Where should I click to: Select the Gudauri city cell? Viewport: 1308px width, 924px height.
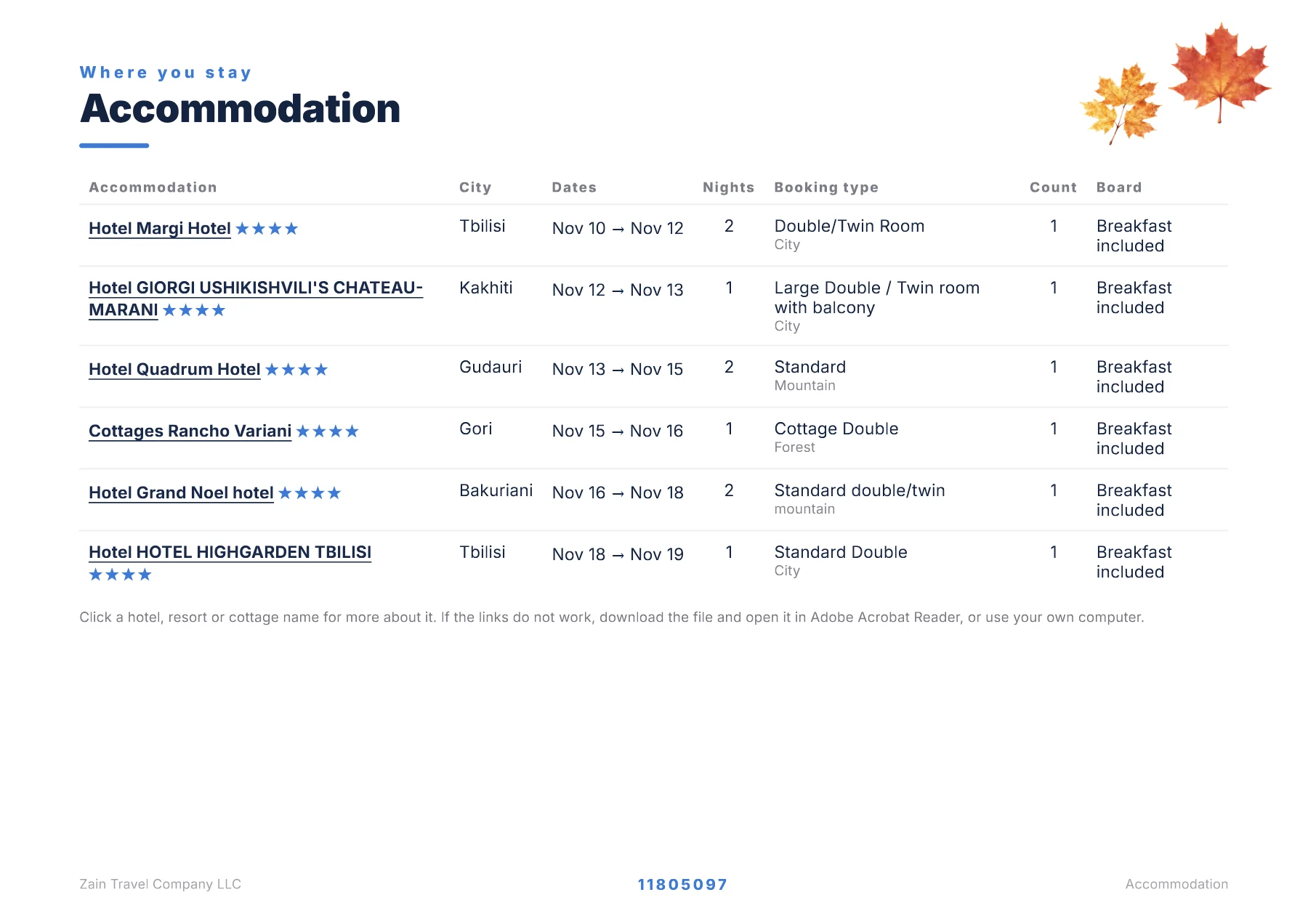[x=490, y=367]
